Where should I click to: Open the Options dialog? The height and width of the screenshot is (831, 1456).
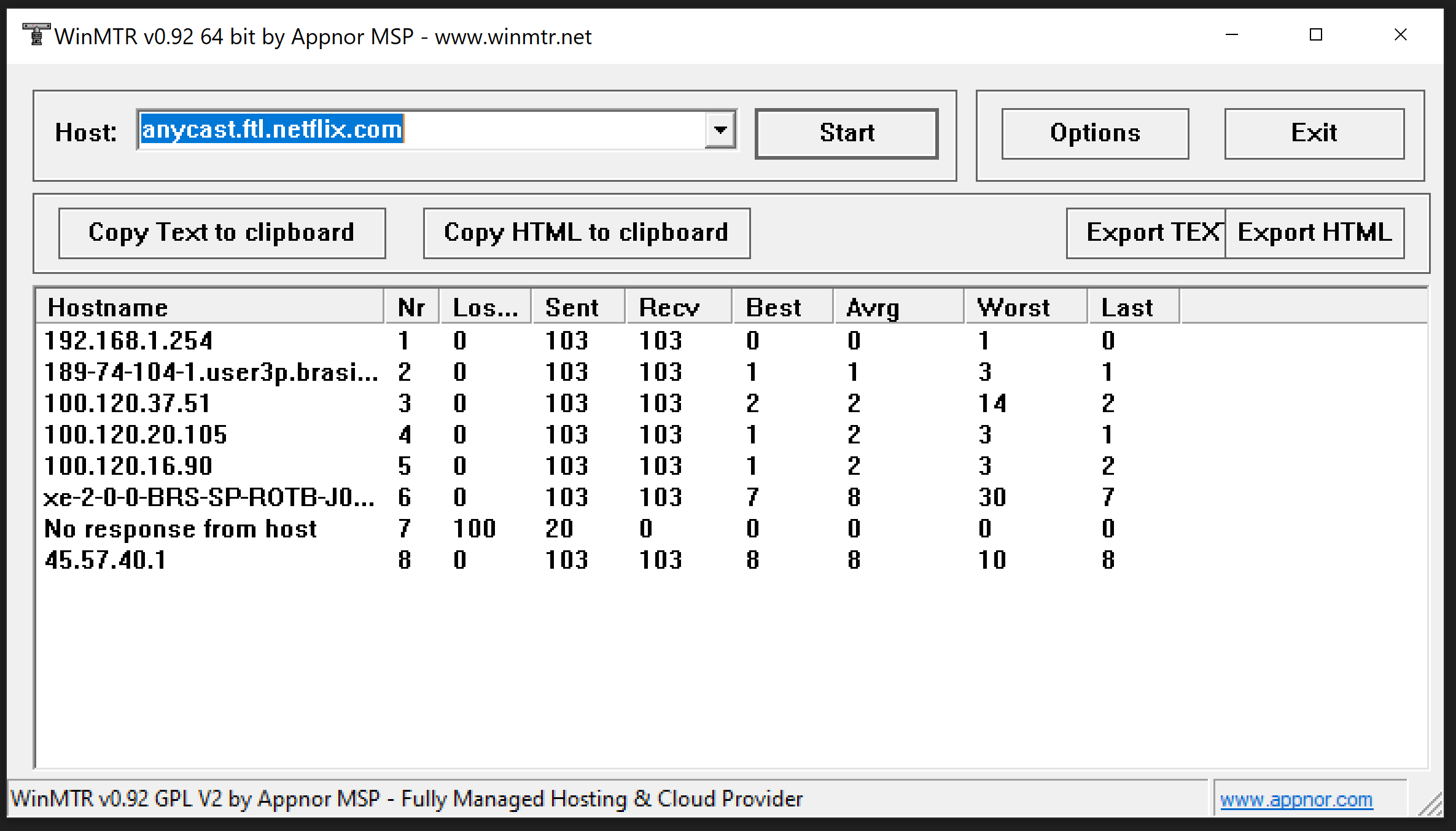click(x=1095, y=133)
